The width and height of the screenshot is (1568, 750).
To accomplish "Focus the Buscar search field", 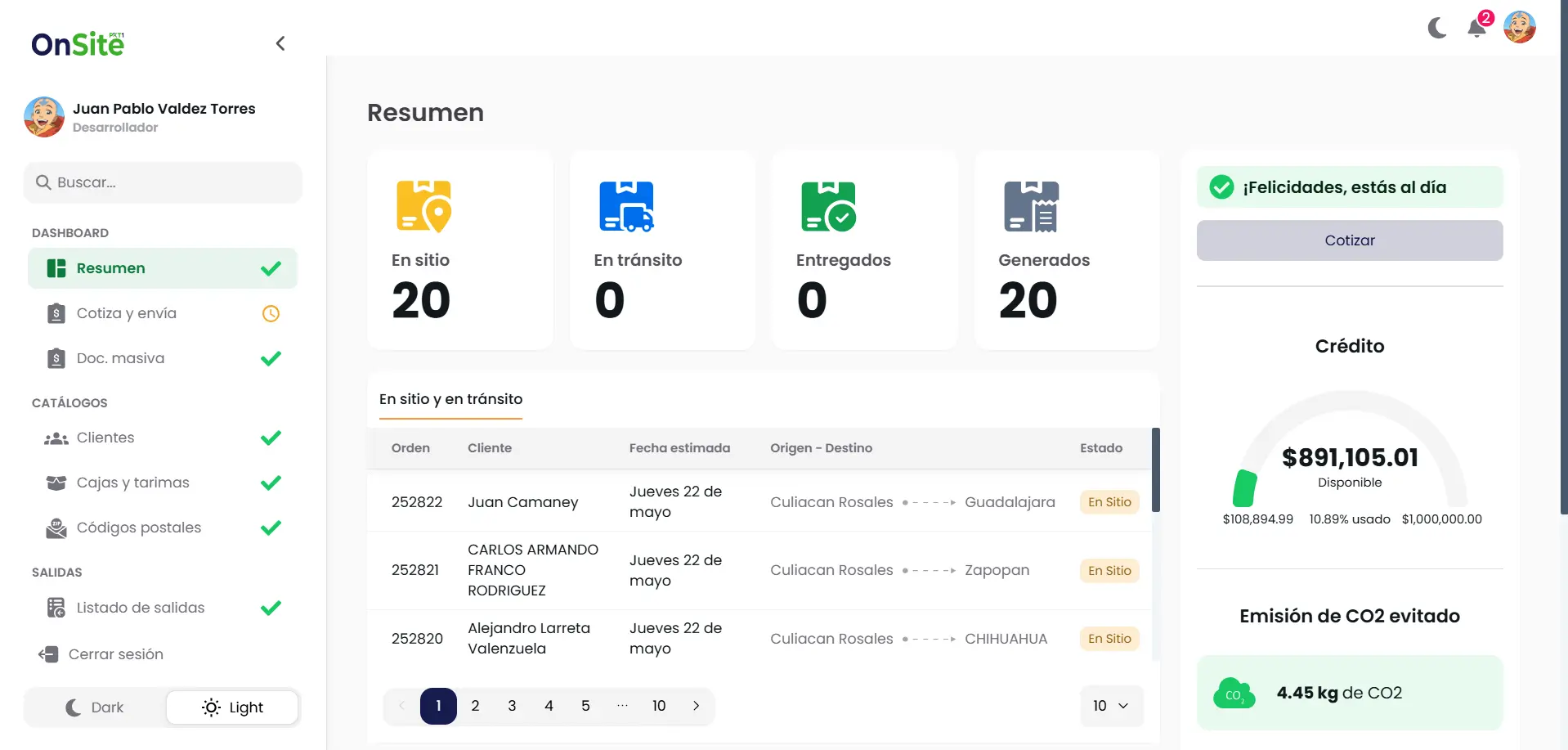I will (x=163, y=182).
